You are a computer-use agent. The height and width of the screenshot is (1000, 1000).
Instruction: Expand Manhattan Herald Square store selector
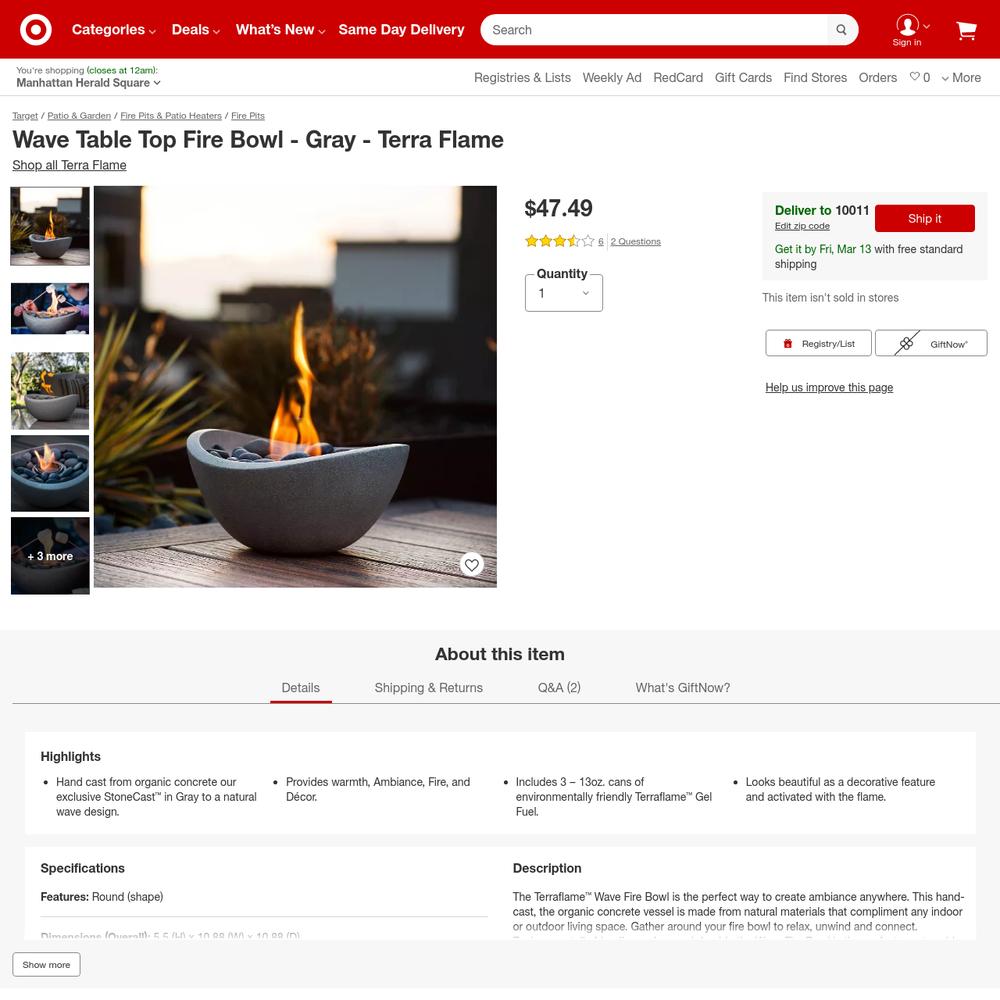click(88, 83)
